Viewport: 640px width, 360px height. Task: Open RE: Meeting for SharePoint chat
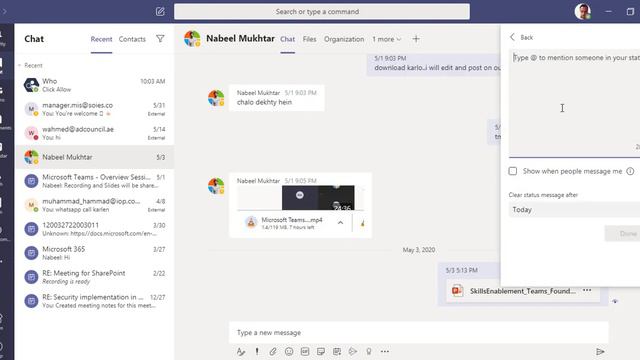(x=95, y=277)
